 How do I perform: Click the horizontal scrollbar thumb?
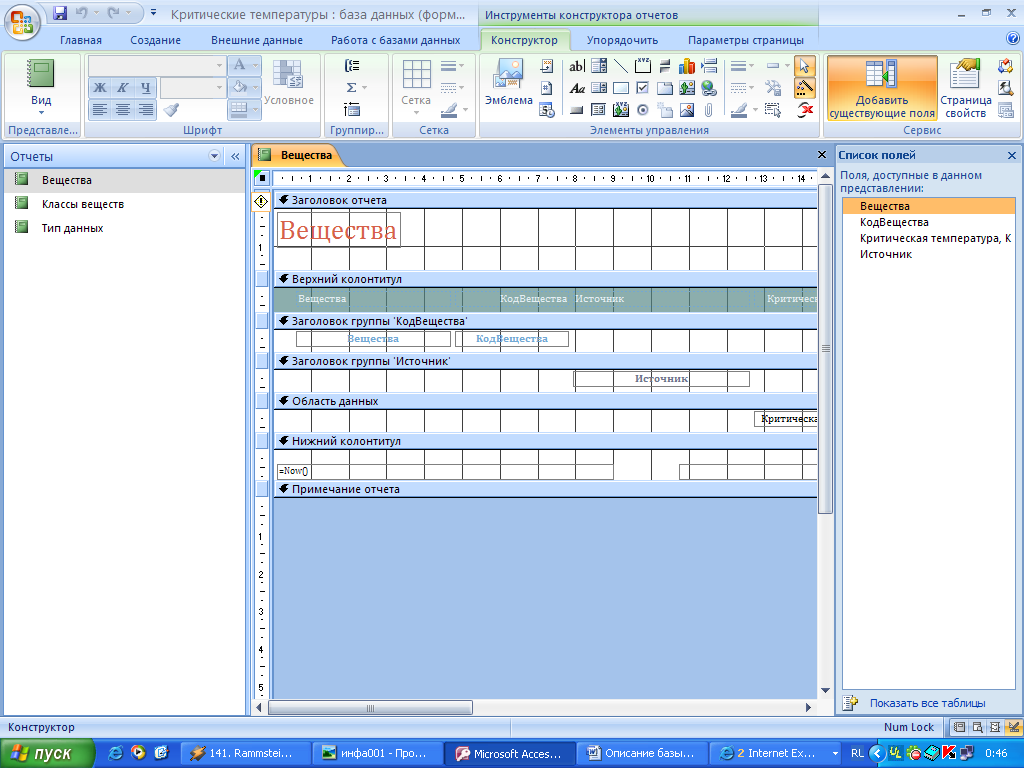370,708
